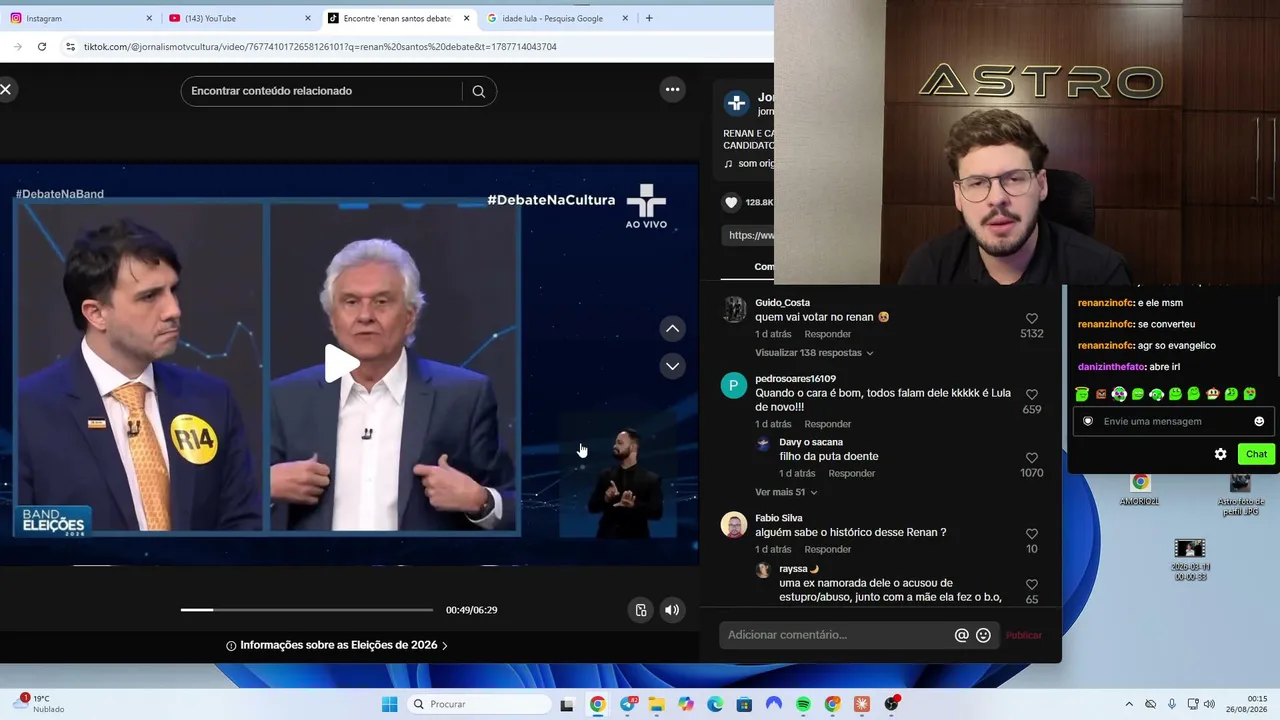Like rayssa's reply

1032,585
